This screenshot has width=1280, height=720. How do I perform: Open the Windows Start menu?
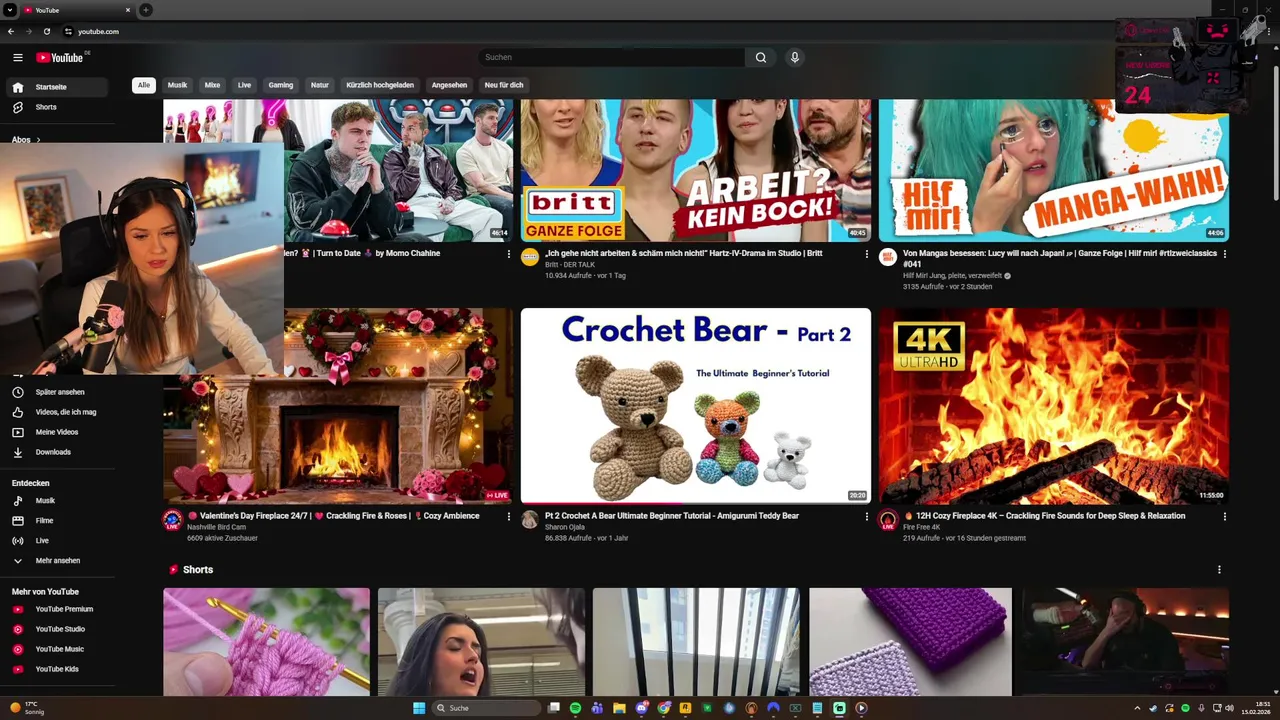pos(419,708)
